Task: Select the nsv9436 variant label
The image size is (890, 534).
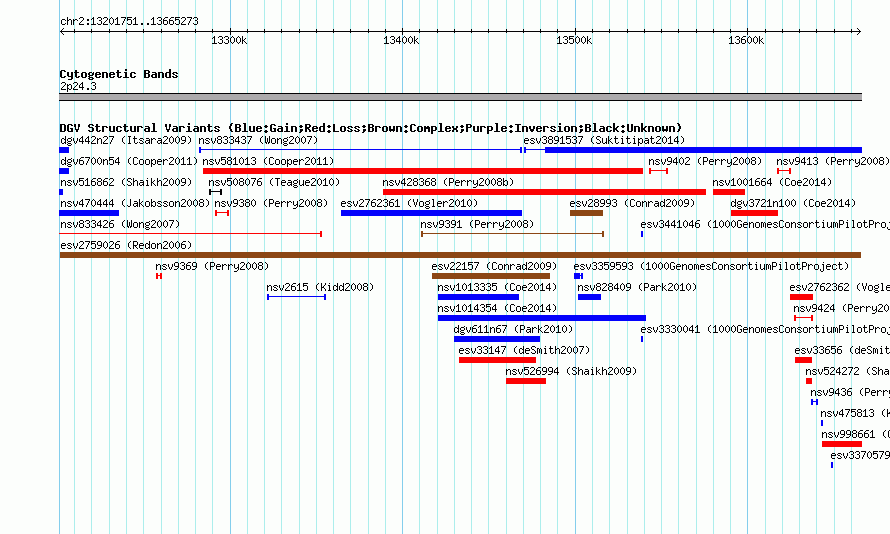Action: pyautogui.click(x=850, y=392)
